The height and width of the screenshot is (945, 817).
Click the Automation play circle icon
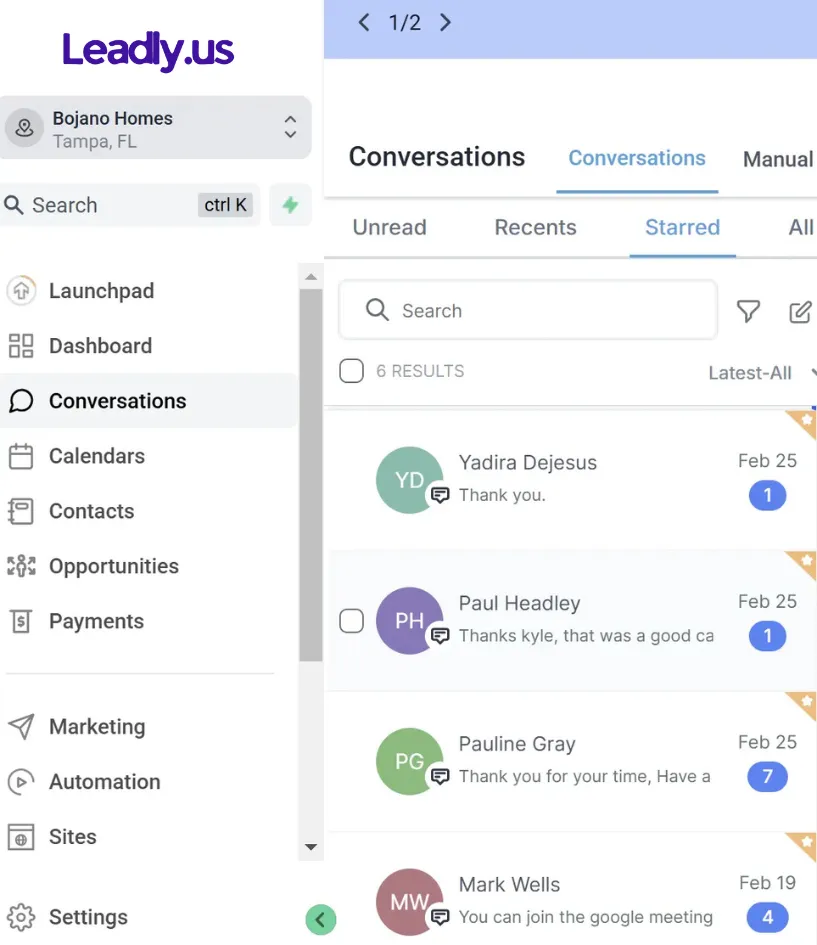click(x=21, y=782)
